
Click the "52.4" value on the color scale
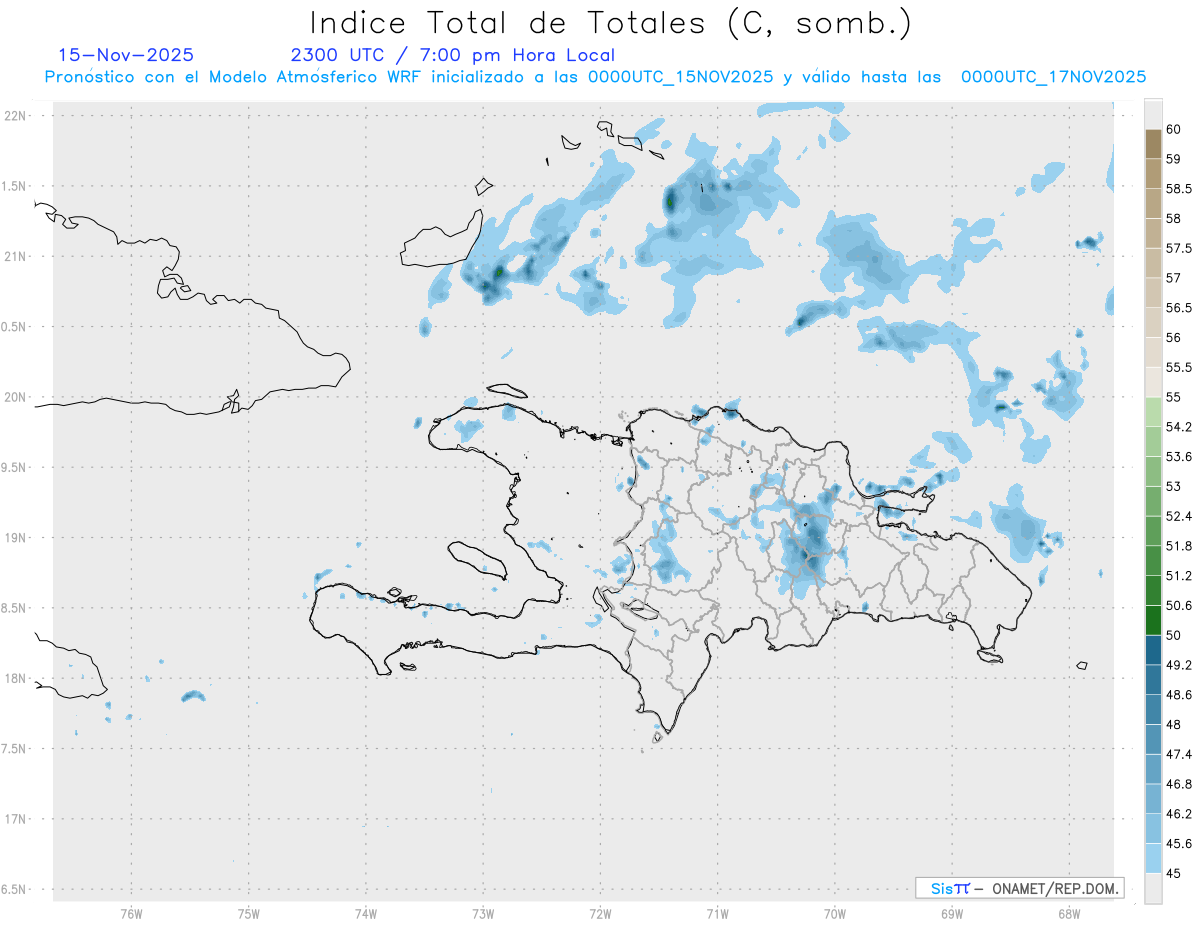(1178, 516)
